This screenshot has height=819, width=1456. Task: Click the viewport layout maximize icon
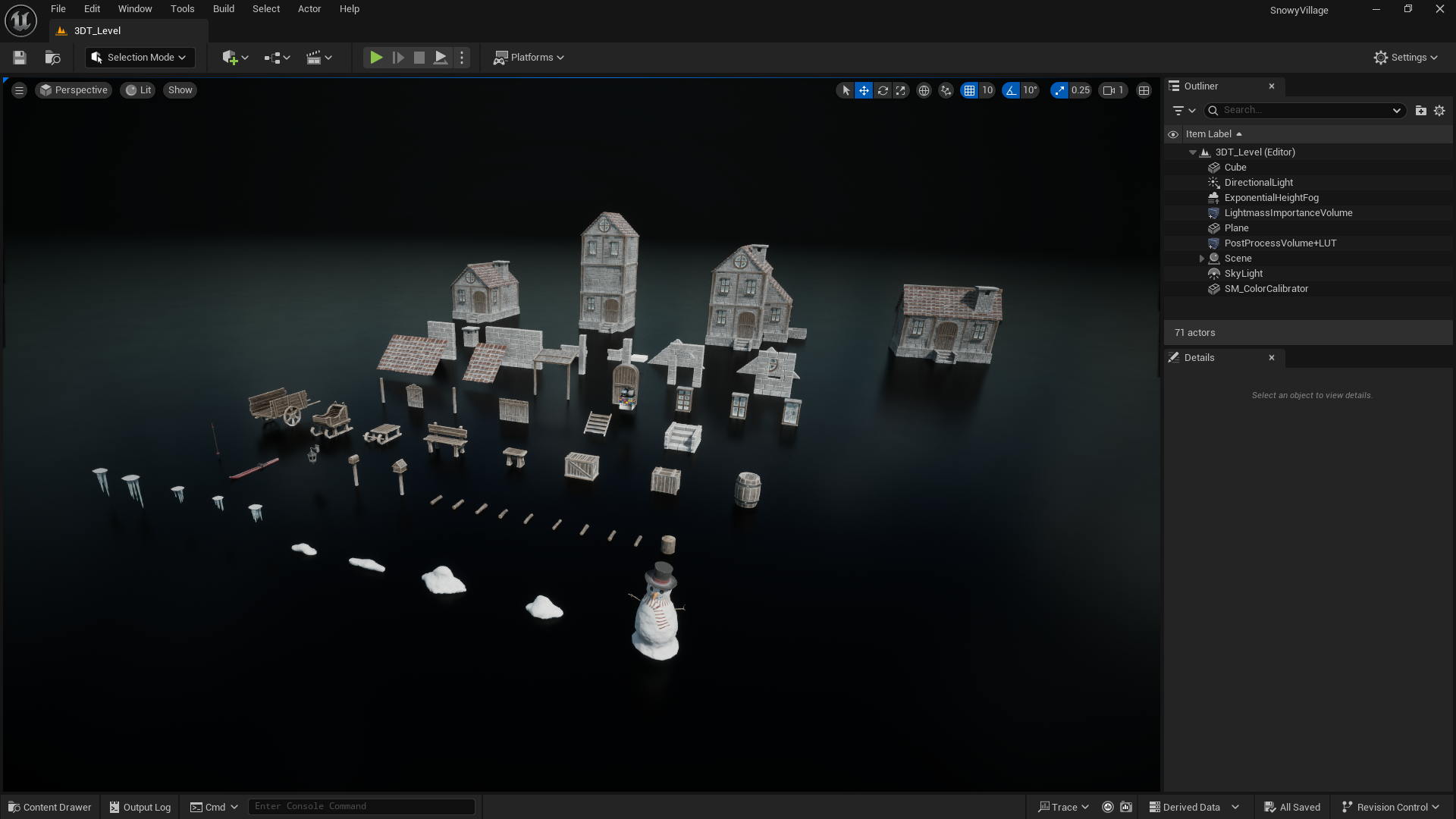coord(1144,90)
